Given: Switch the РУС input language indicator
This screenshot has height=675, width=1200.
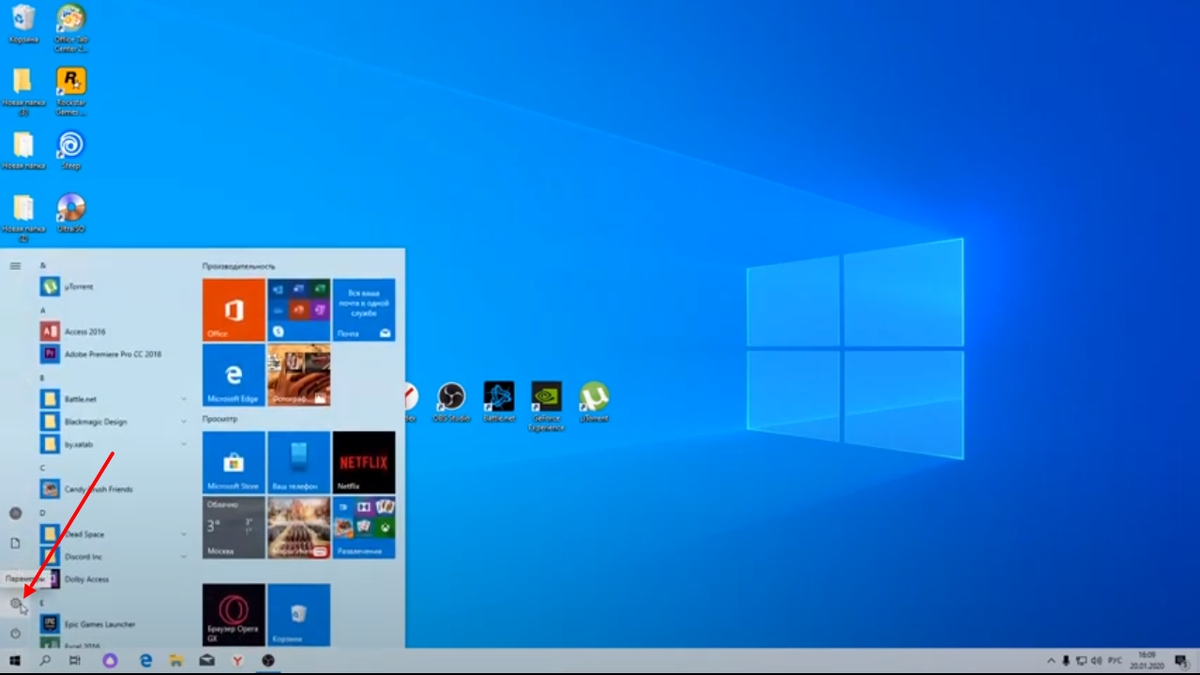Looking at the screenshot, I should click(1115, 661).
